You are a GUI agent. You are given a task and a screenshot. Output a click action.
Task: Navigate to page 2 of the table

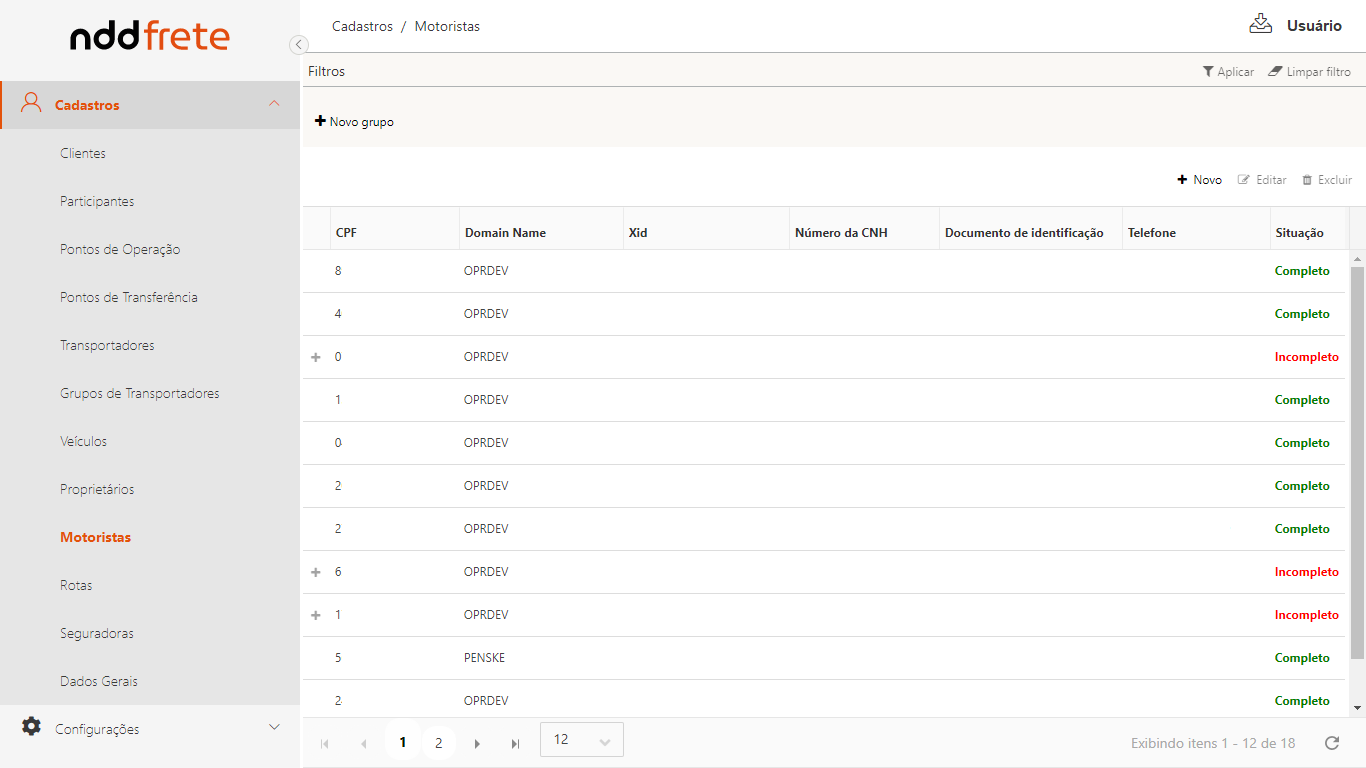(x=438, y=743)
